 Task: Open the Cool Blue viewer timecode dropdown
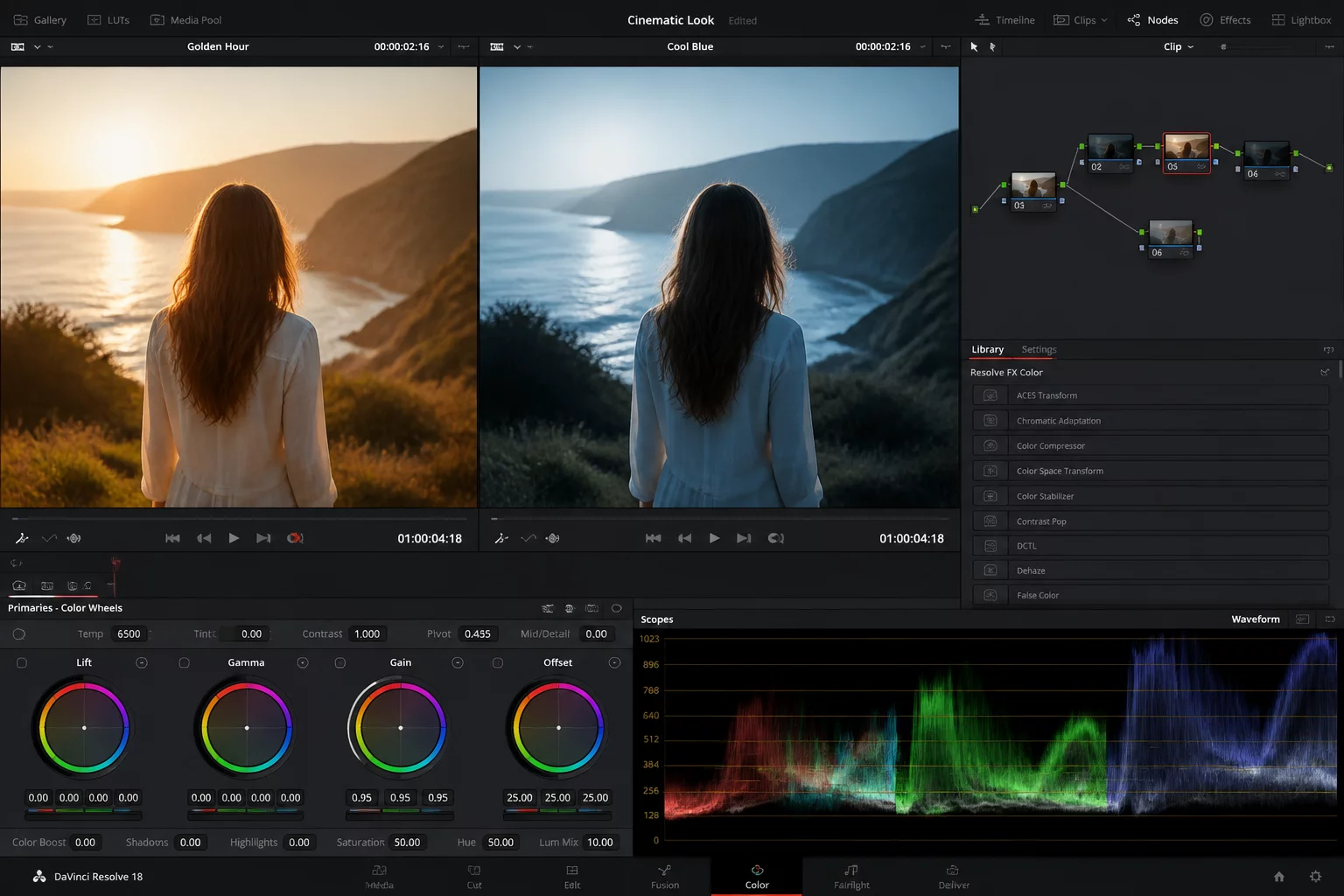tap(922, 47)
